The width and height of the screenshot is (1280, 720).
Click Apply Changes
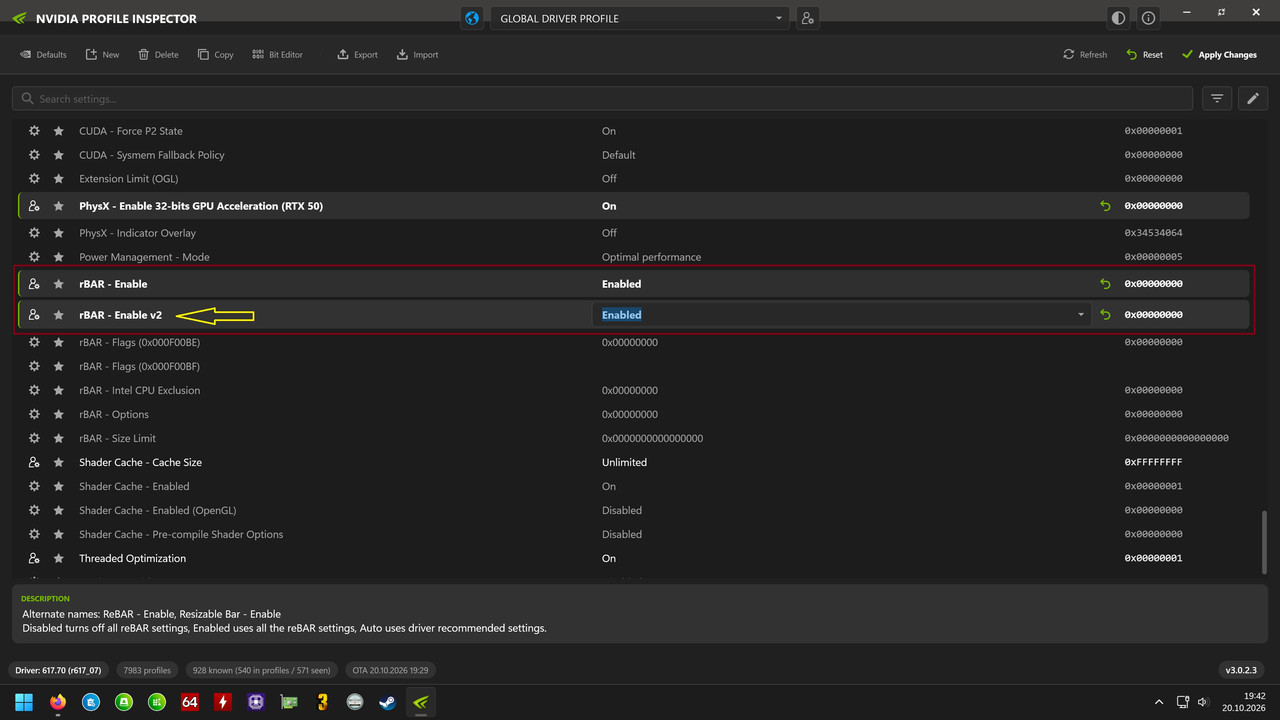(1219, 55)
